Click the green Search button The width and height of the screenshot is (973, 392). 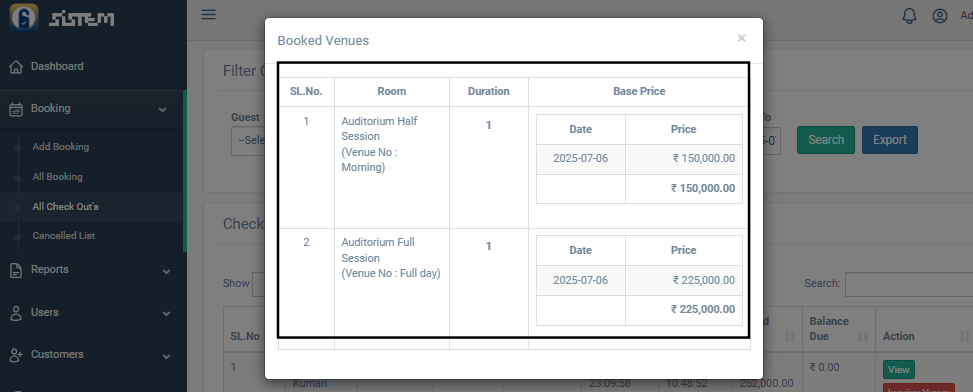tap(825, 140)
